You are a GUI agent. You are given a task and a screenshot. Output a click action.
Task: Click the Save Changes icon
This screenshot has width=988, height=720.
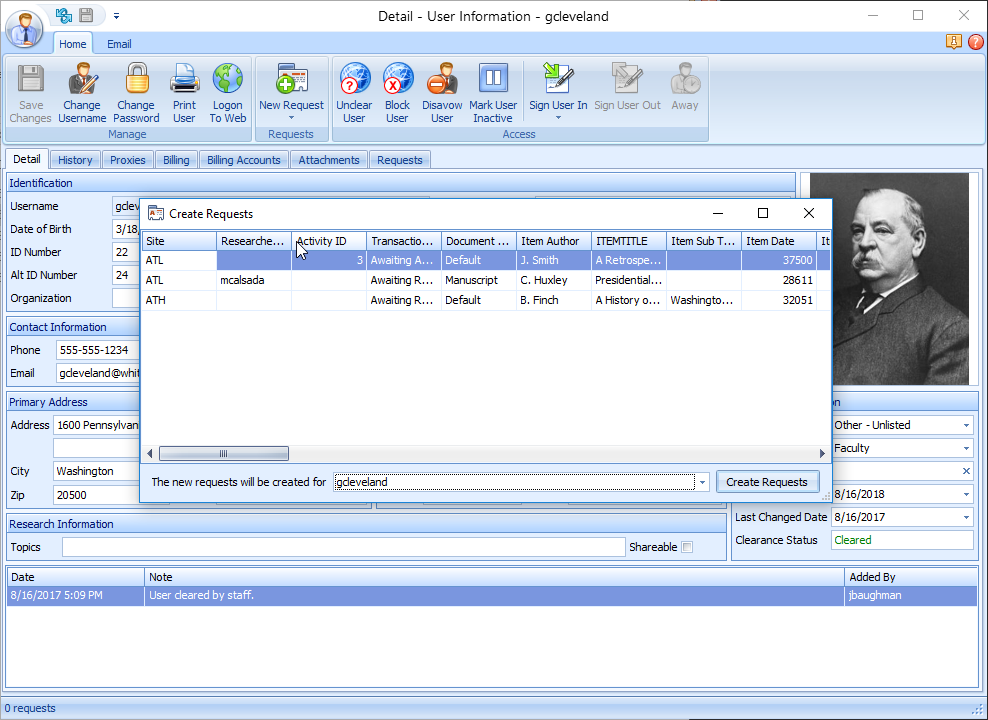[30, 90]
